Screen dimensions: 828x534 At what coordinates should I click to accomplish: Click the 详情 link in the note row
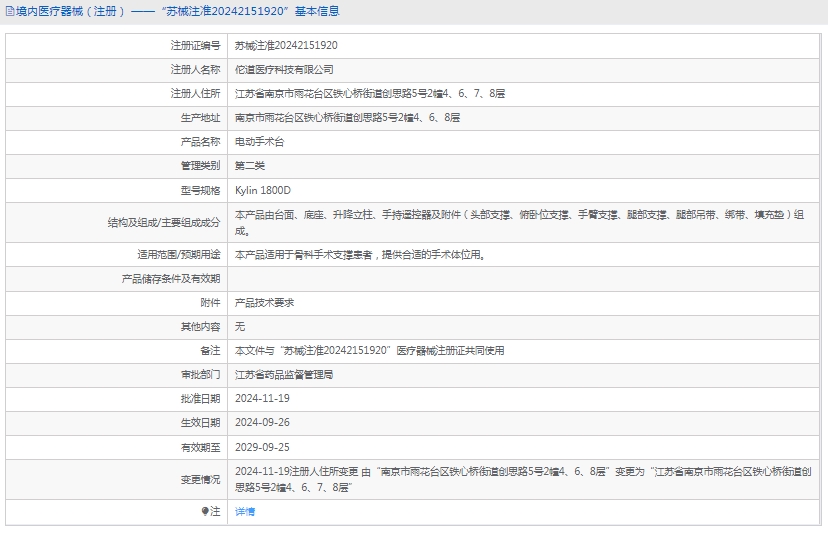click(245, 511)
